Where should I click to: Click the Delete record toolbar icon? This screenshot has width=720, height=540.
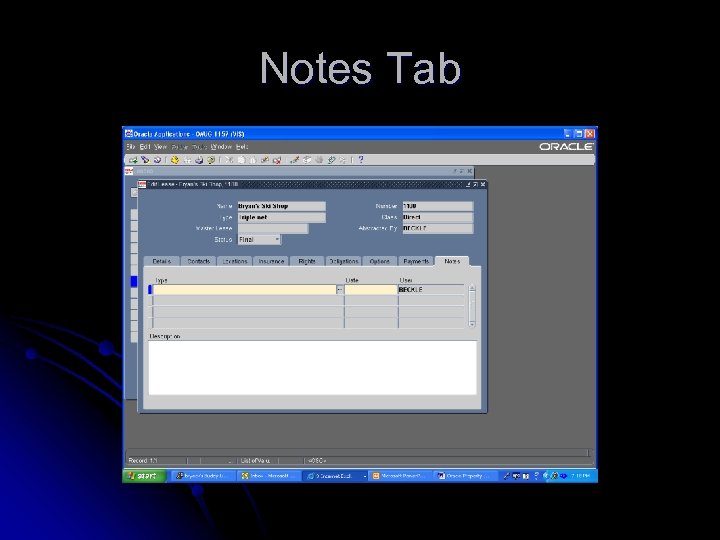point(277,160)
